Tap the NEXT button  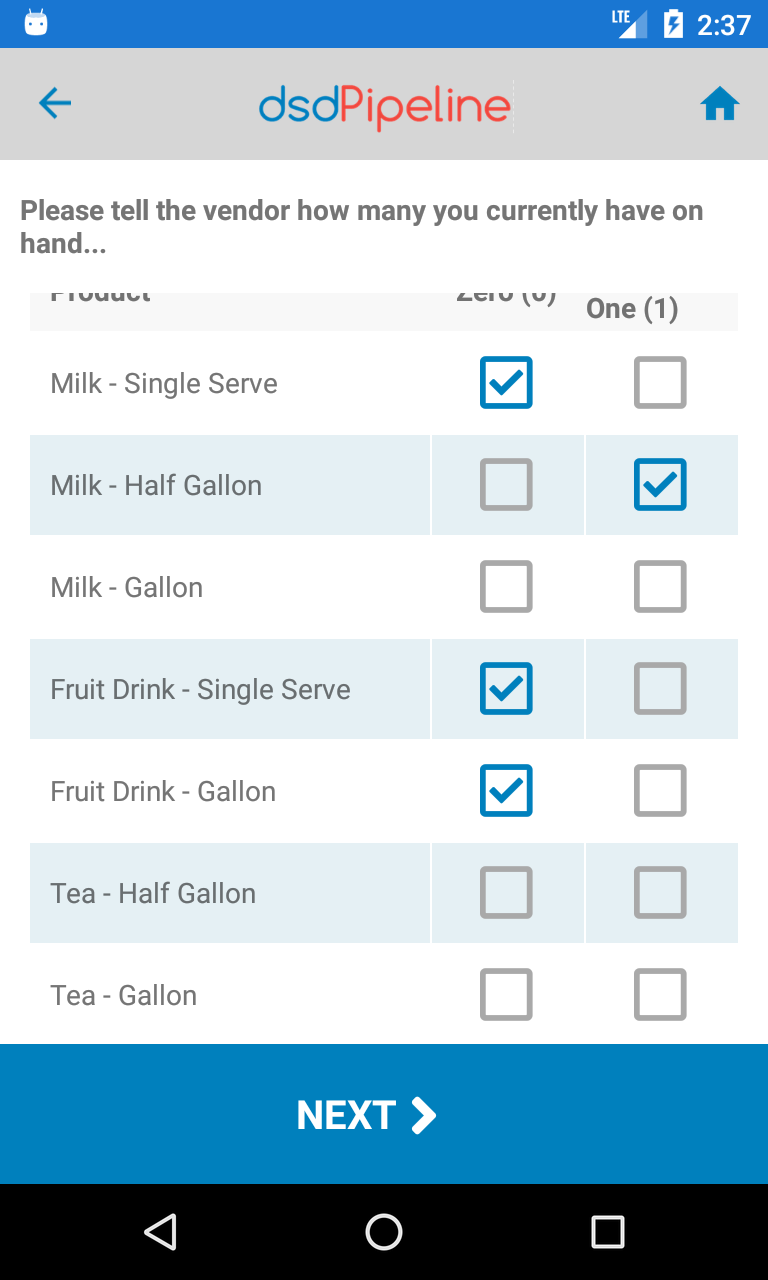point(384,1114)
